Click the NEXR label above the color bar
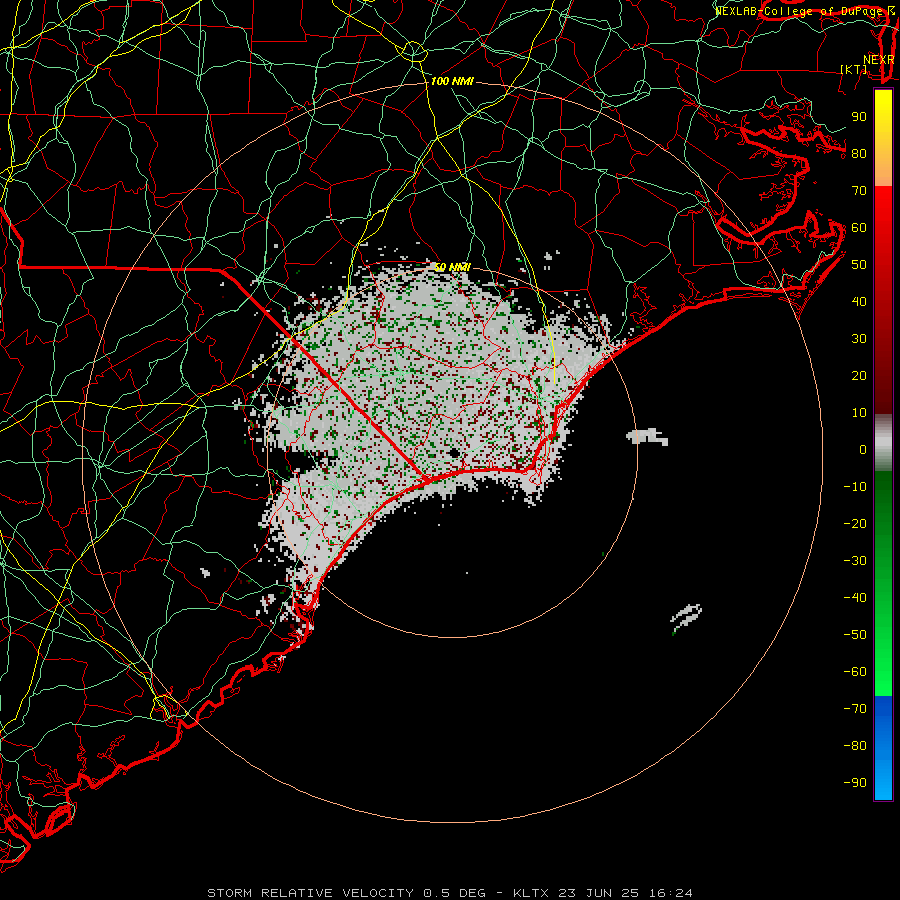Image resolution: width=900 pixels, height=900 pixels. (x=878, y=60)
